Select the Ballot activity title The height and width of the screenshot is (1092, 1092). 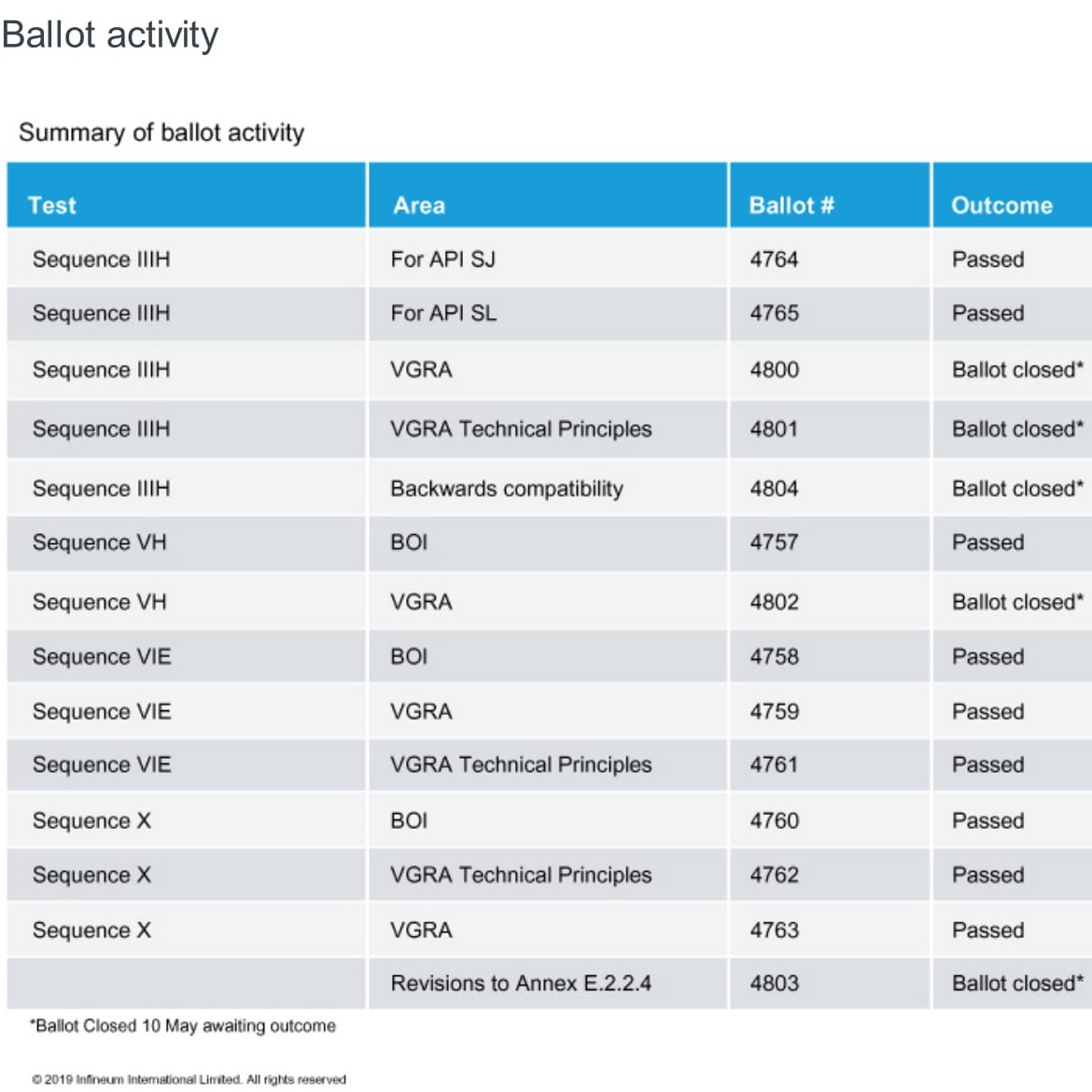click(x=110, y=35)
